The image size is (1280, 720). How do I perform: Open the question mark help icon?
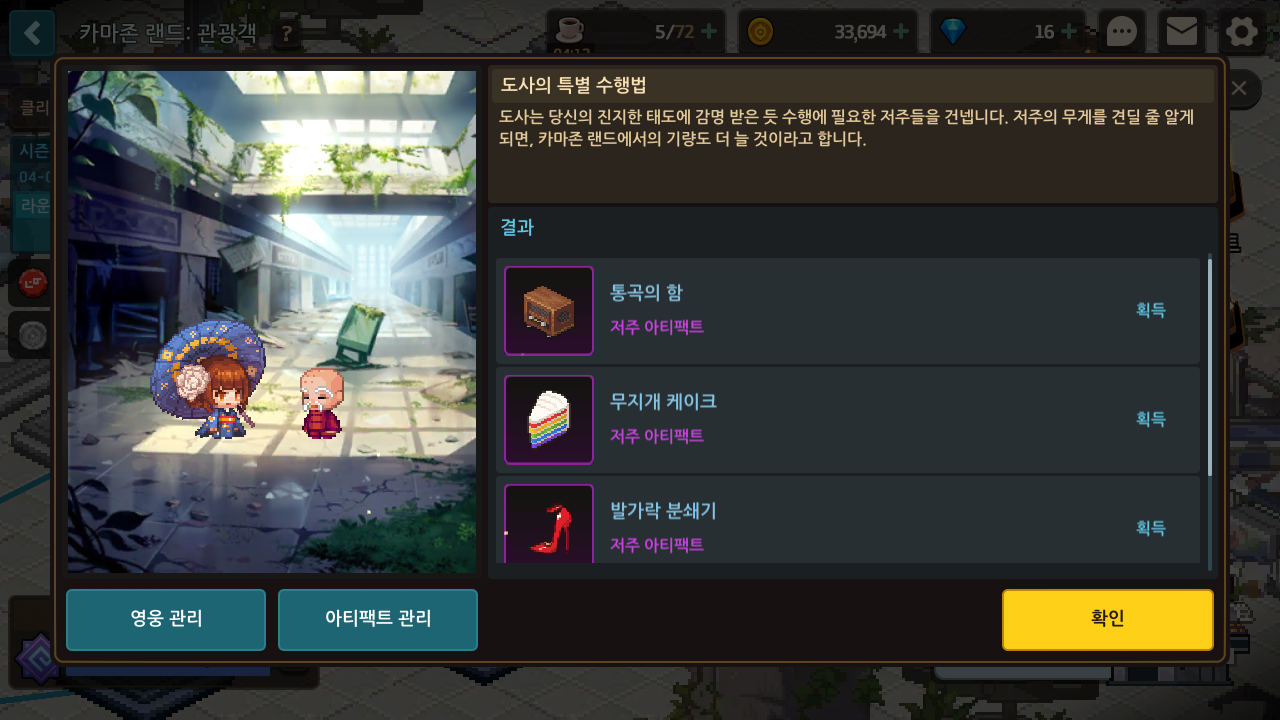point(287,34)
